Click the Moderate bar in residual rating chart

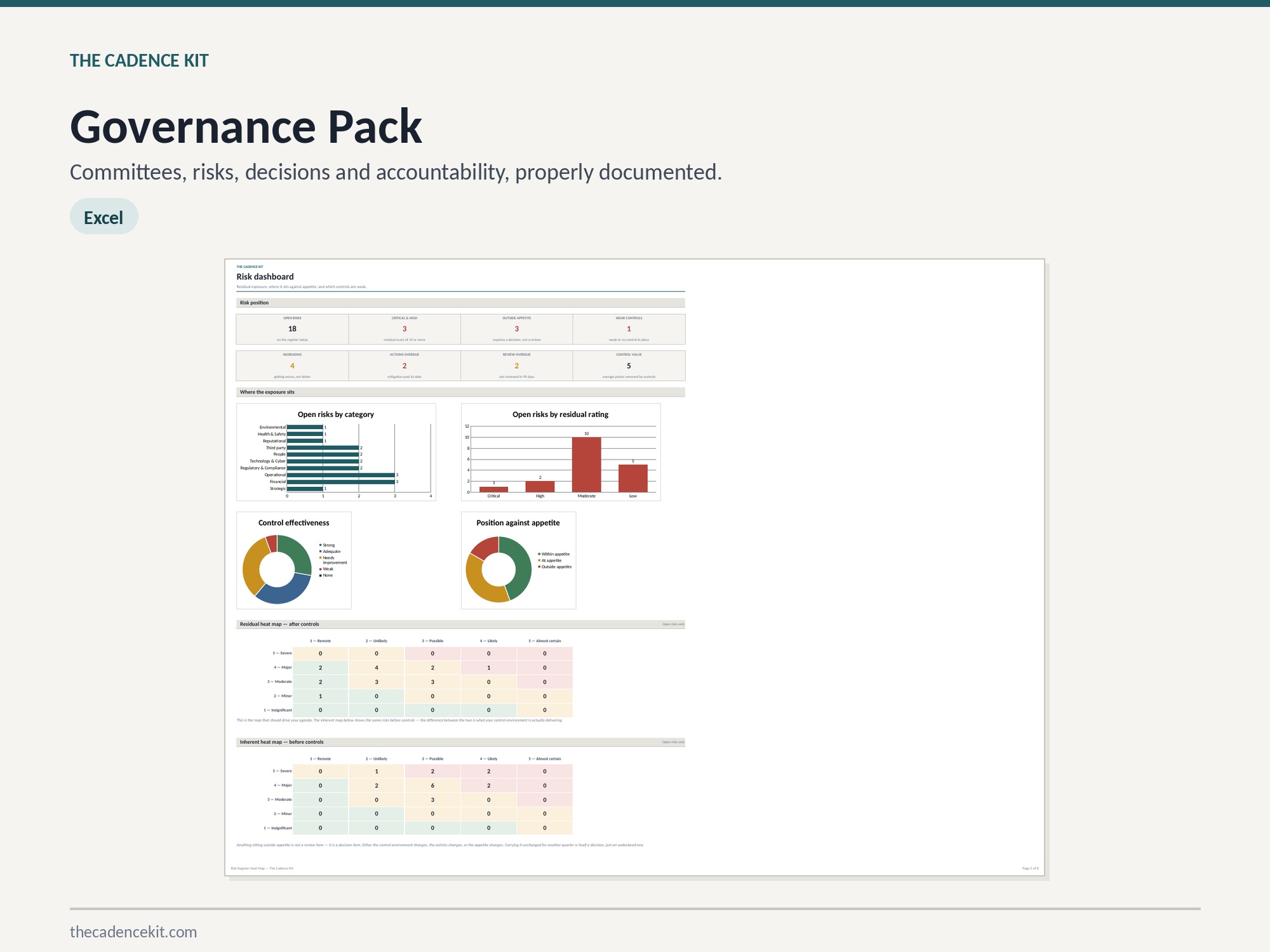pyautogui.click(x=586, y=465)
